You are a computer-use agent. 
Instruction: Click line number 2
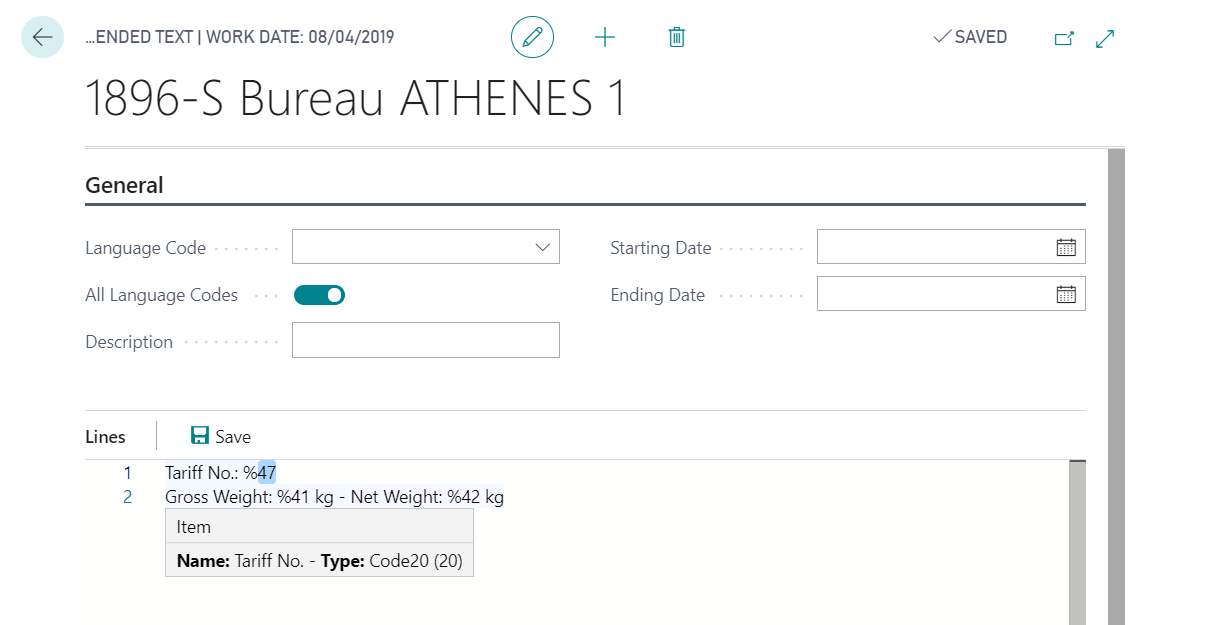[127, 497]
